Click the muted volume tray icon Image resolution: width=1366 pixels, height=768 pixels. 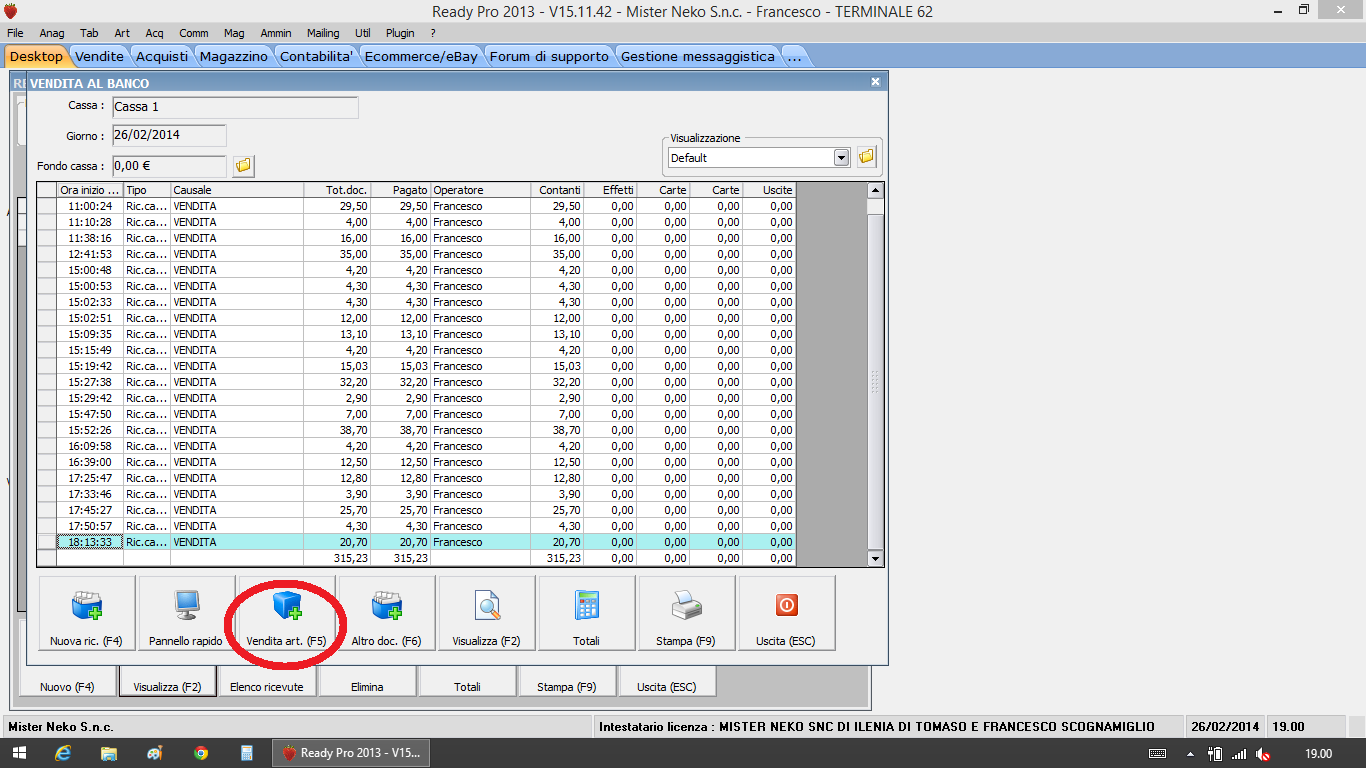coord(1263,754)
